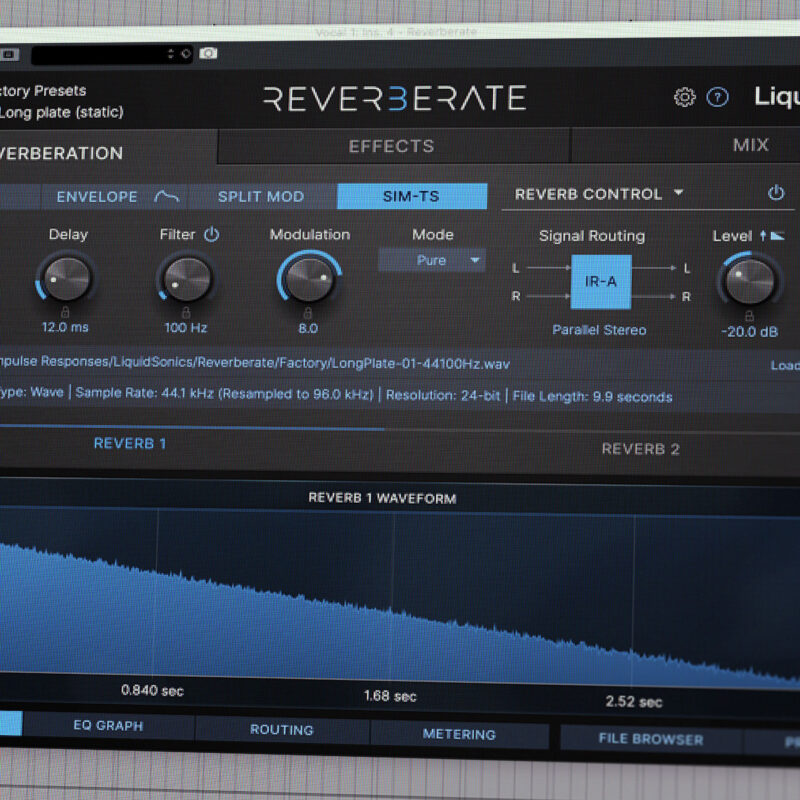Click the 100 Hz filter value

(186, 328)
